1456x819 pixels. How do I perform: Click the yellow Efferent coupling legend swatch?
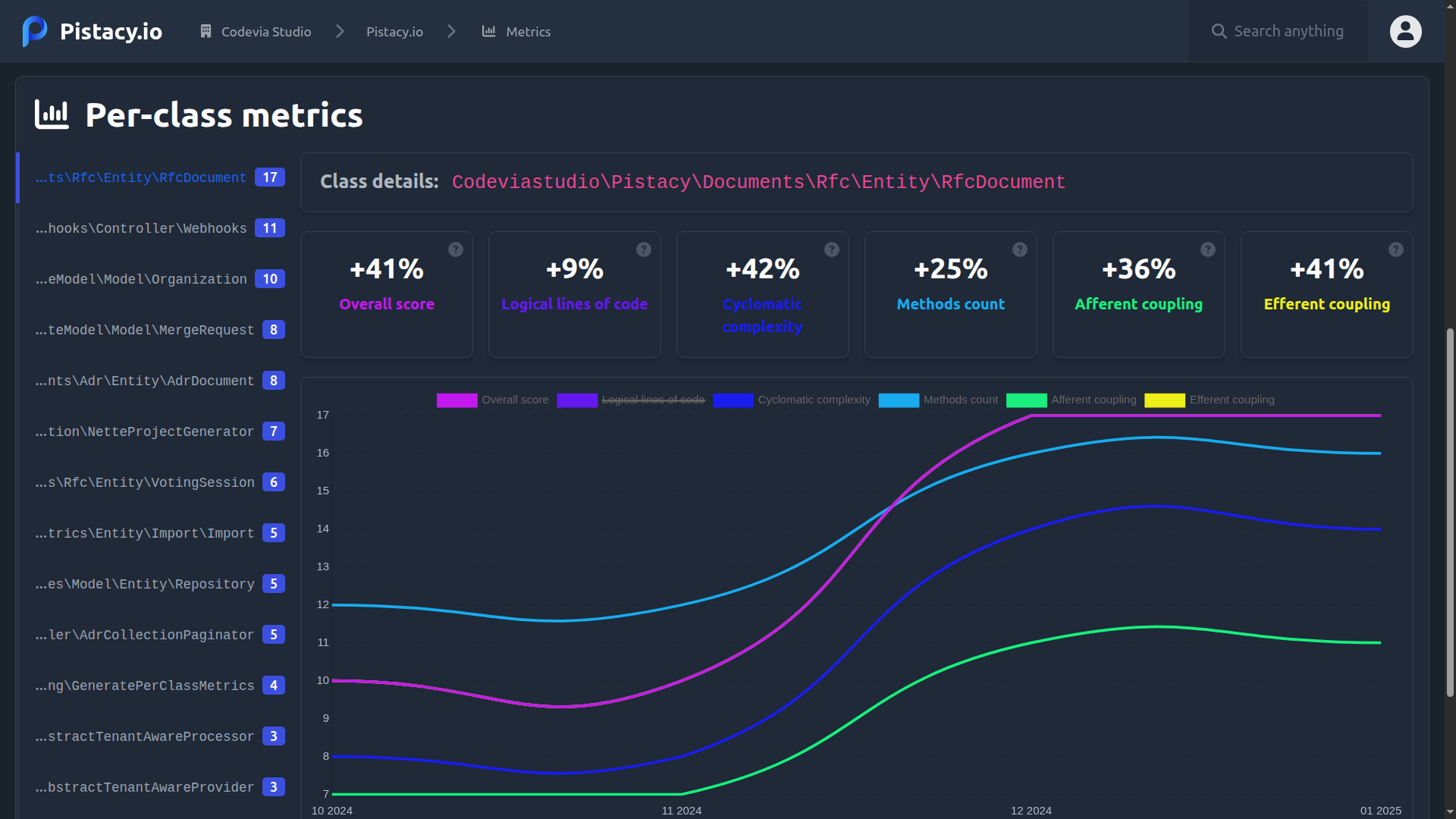tap(1165, 400)
